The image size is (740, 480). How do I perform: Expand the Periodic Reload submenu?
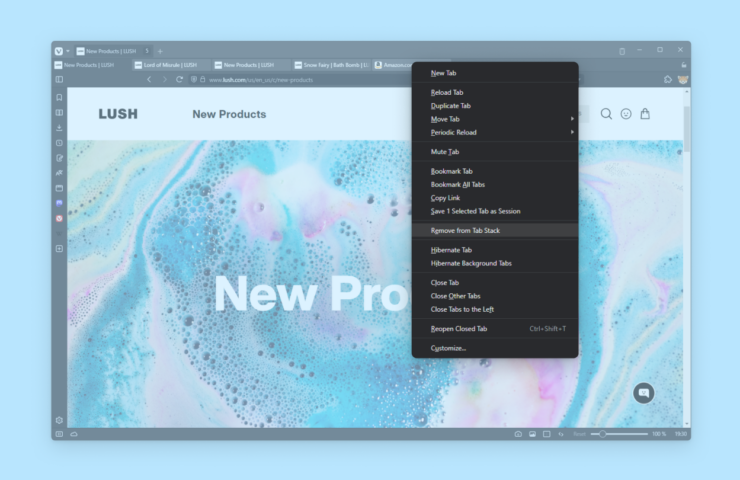pos(495,132)
